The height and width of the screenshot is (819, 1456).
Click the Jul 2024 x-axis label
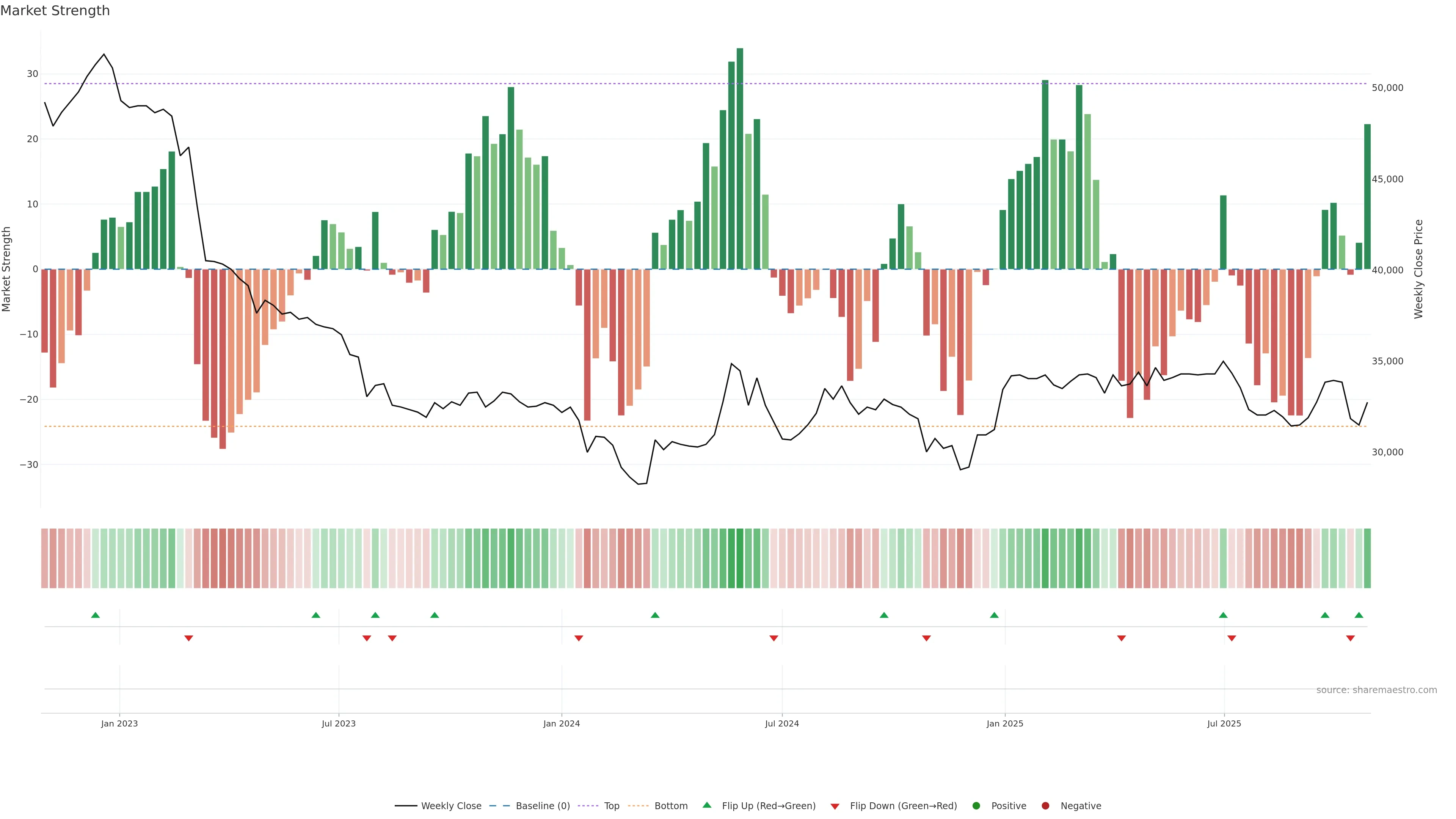[x=782, y=723]
